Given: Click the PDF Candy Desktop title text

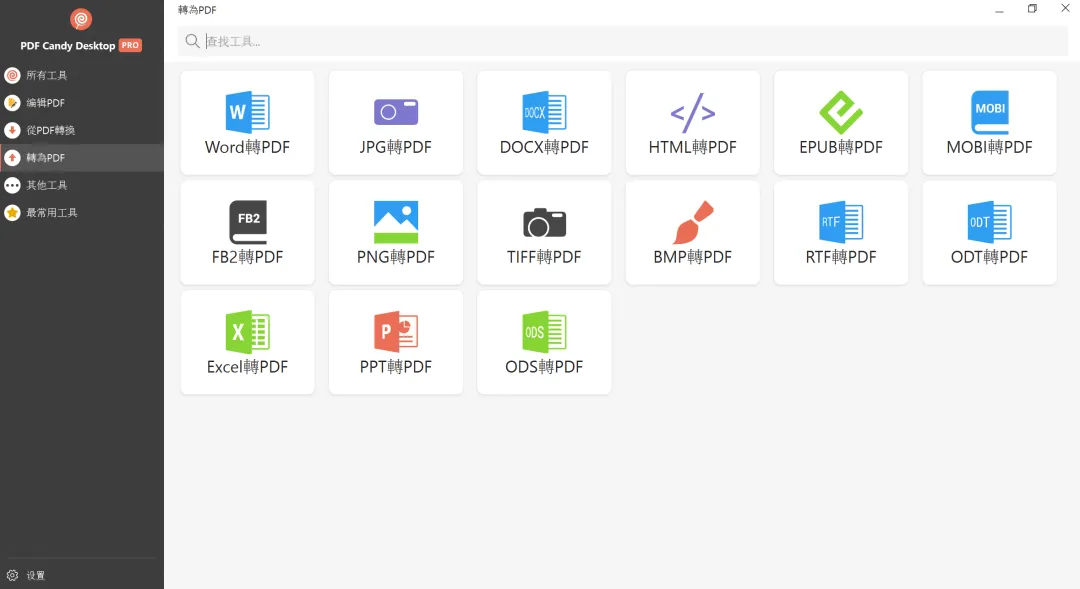Looking at the screenshot, I should [68, 45].
